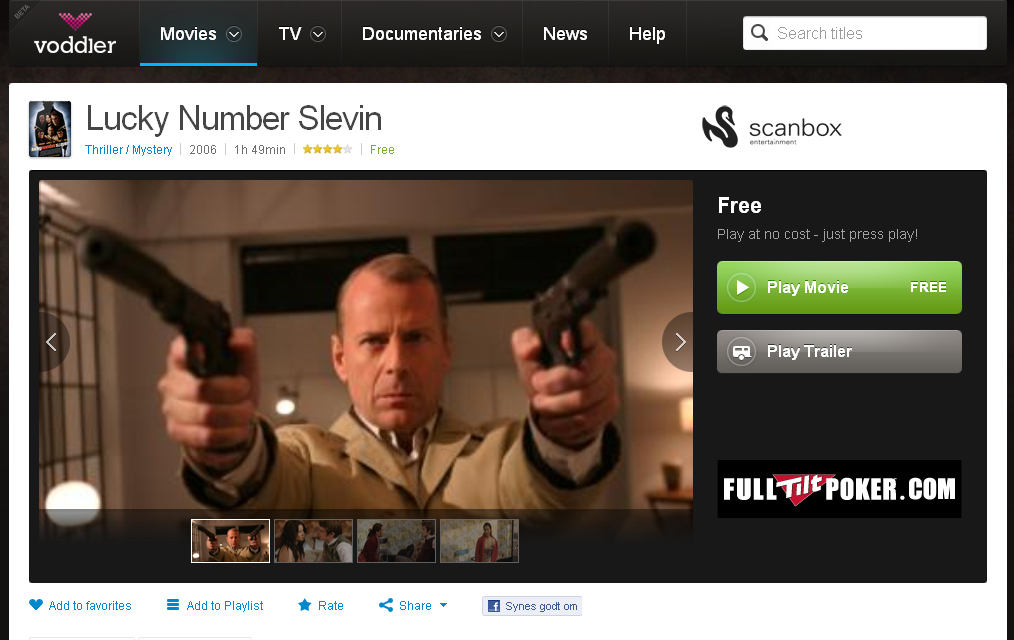This screenshot has width=1014, height=640.
Task: Expand the Documentaries dropdown arrow
Action: (x=499, y=34)
